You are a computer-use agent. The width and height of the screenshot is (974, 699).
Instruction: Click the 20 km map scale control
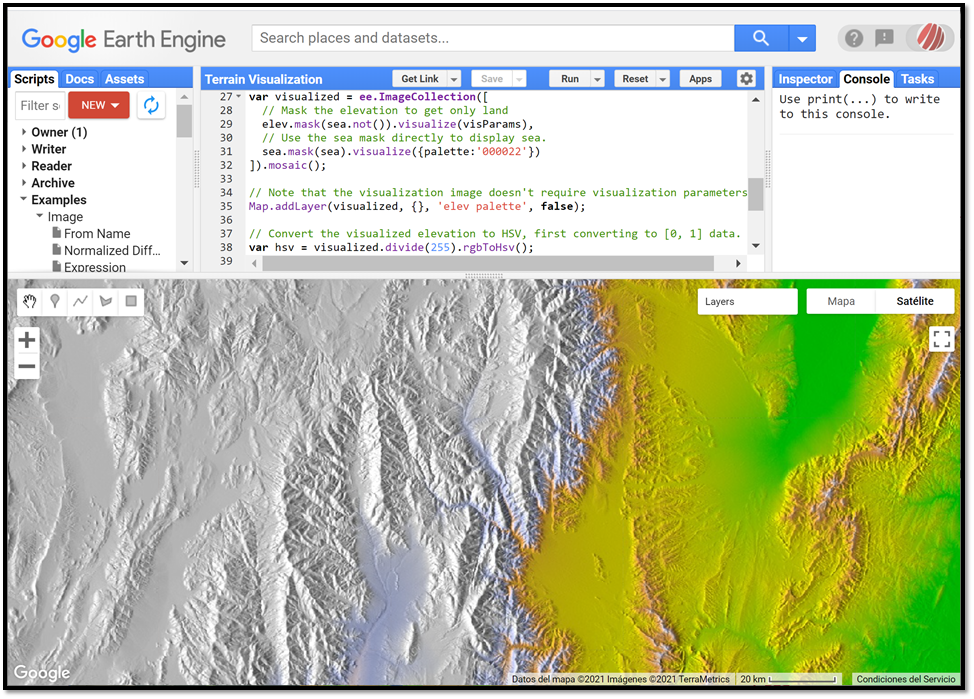pos(788,679)
